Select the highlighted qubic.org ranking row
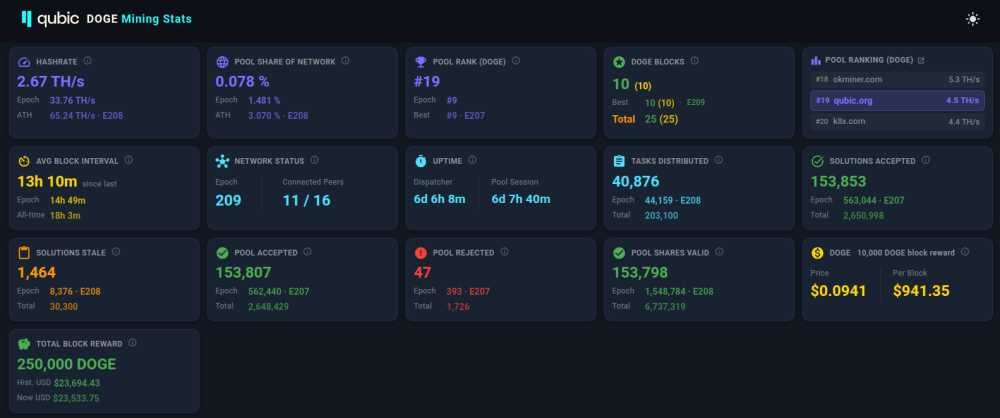This screenshot has width=1000, height=418. (897, 100)
